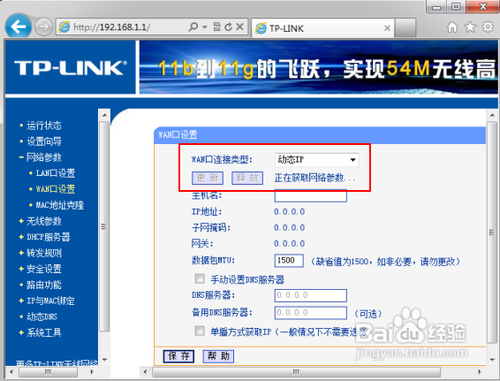The height and width of the screenshot is (381, 500).
Task: Click sidebar vertical scrollbar thumb
Action: pyautogui.click(x=104, y=227)
